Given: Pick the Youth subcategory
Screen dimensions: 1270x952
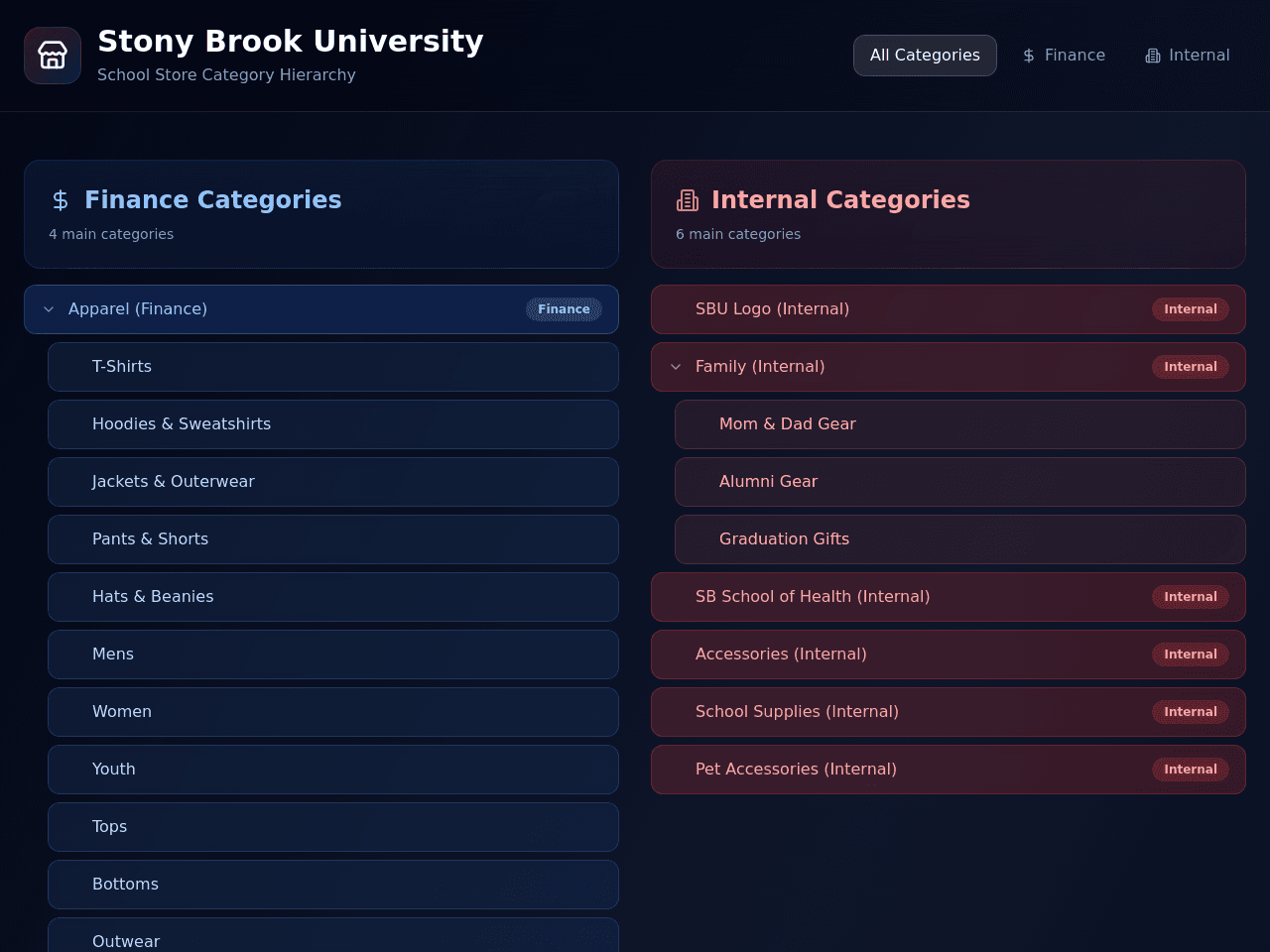Looking at the screenshot, I should coord(333,770).
